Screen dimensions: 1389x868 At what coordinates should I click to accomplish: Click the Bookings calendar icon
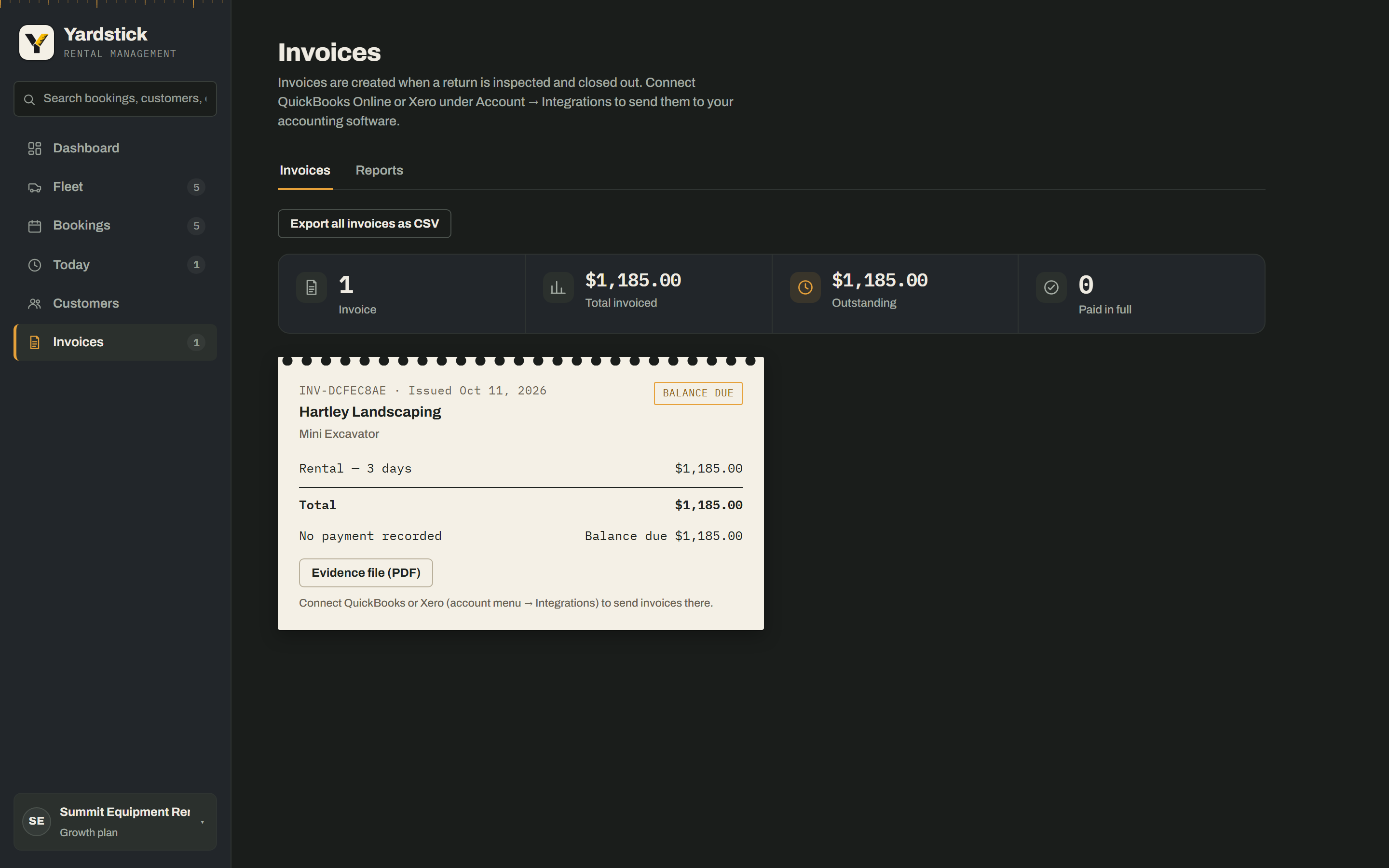pos(34,226)
